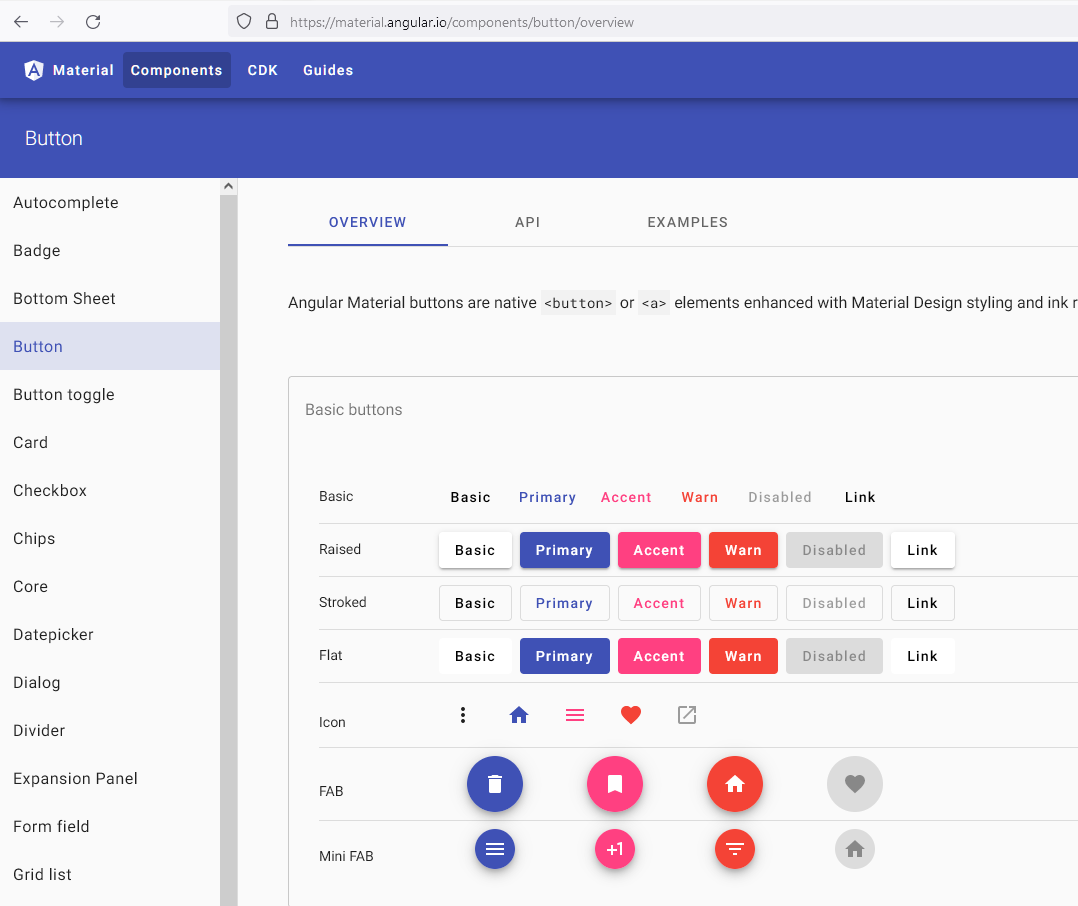
Task: Click the grey home disabled mini FAB
Action: (x=855, y=849)
